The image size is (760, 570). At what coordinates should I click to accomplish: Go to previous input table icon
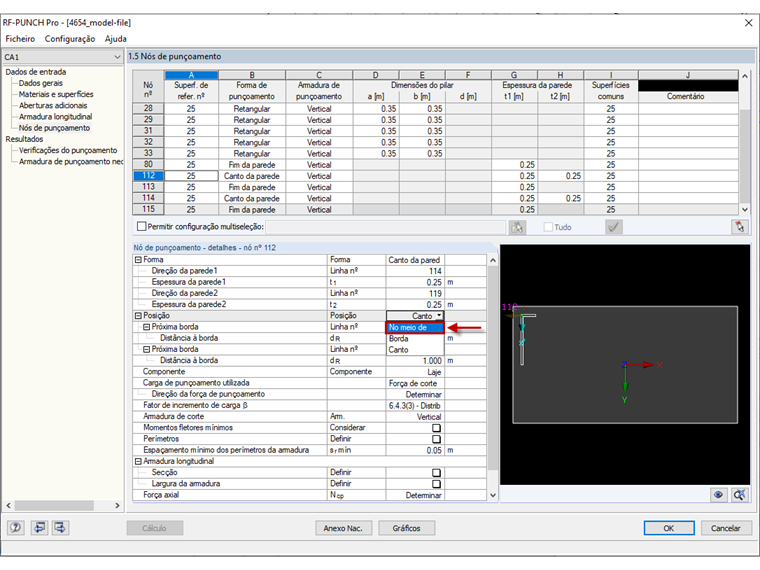tap(39, 527)
